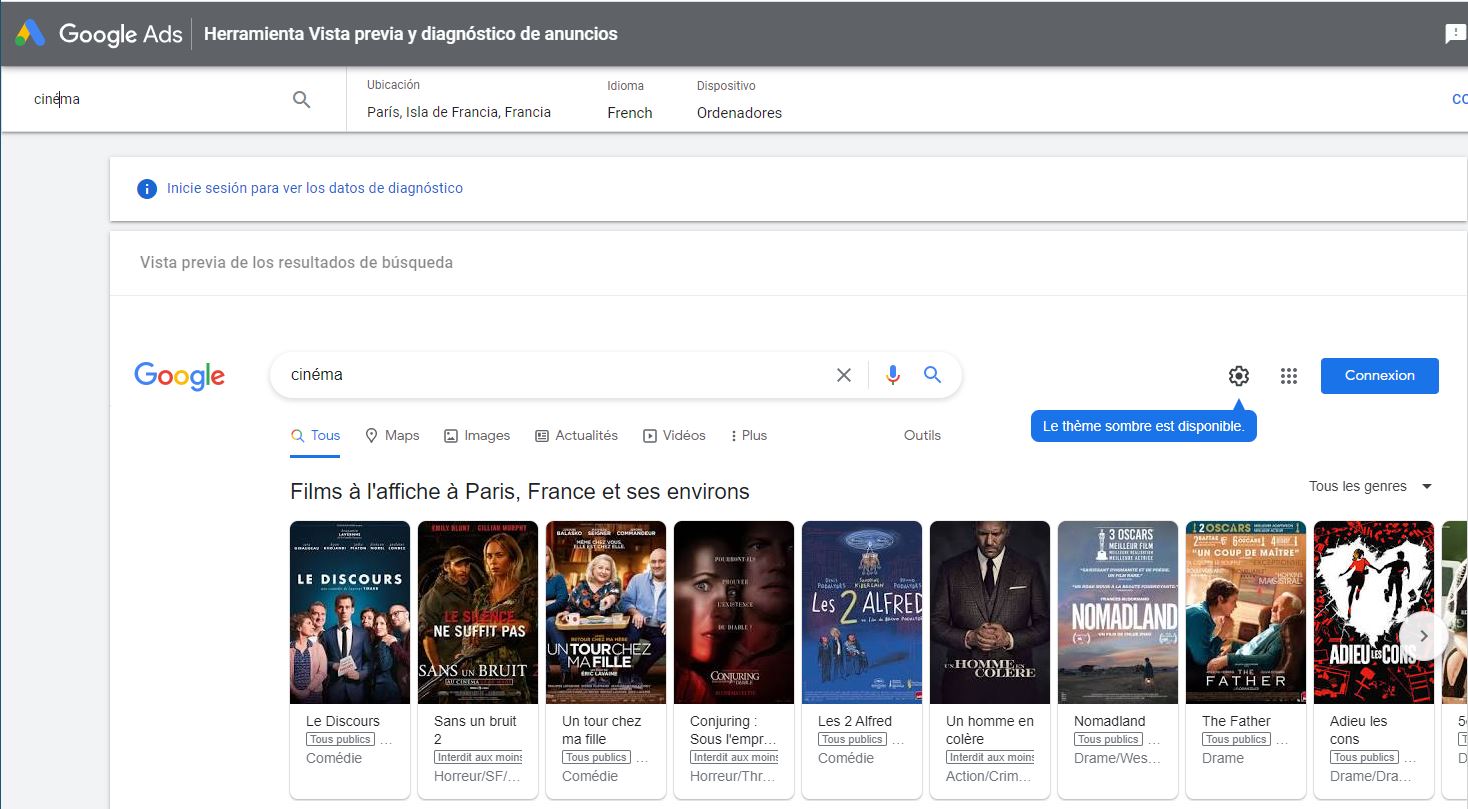Image resolution: width=1468 pixels, height=809 pixels.
Task: Click the microphone voice search icon
Action: [x=893, y=375]
